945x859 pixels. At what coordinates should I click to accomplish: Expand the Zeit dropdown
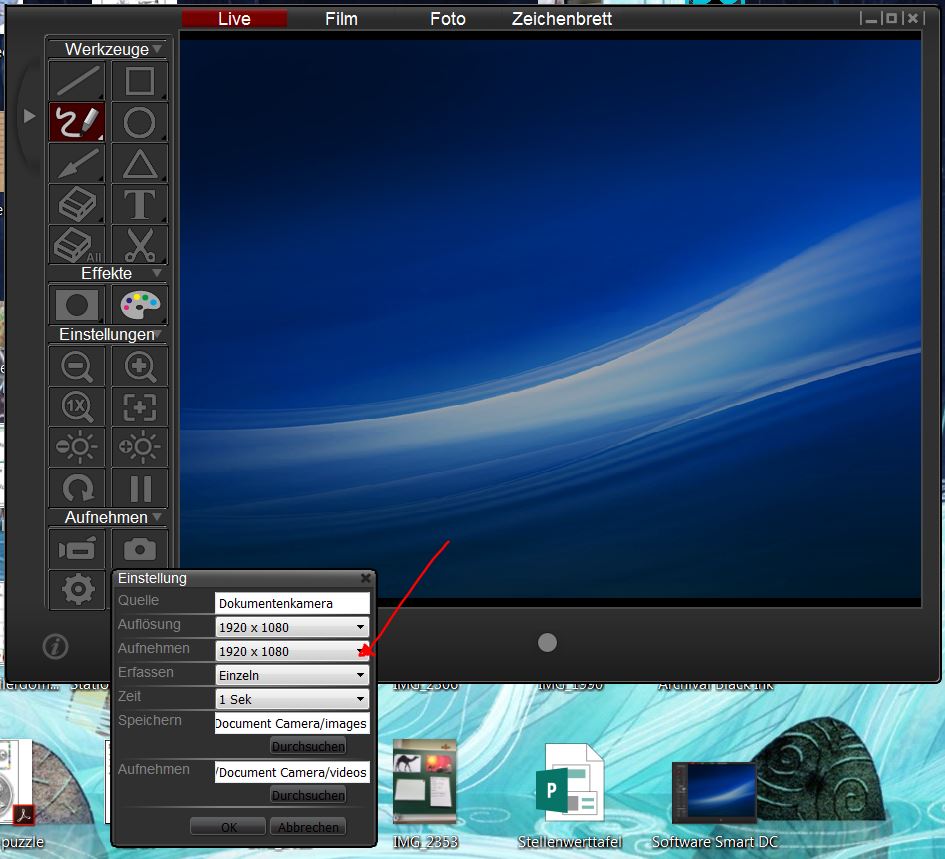292,699
